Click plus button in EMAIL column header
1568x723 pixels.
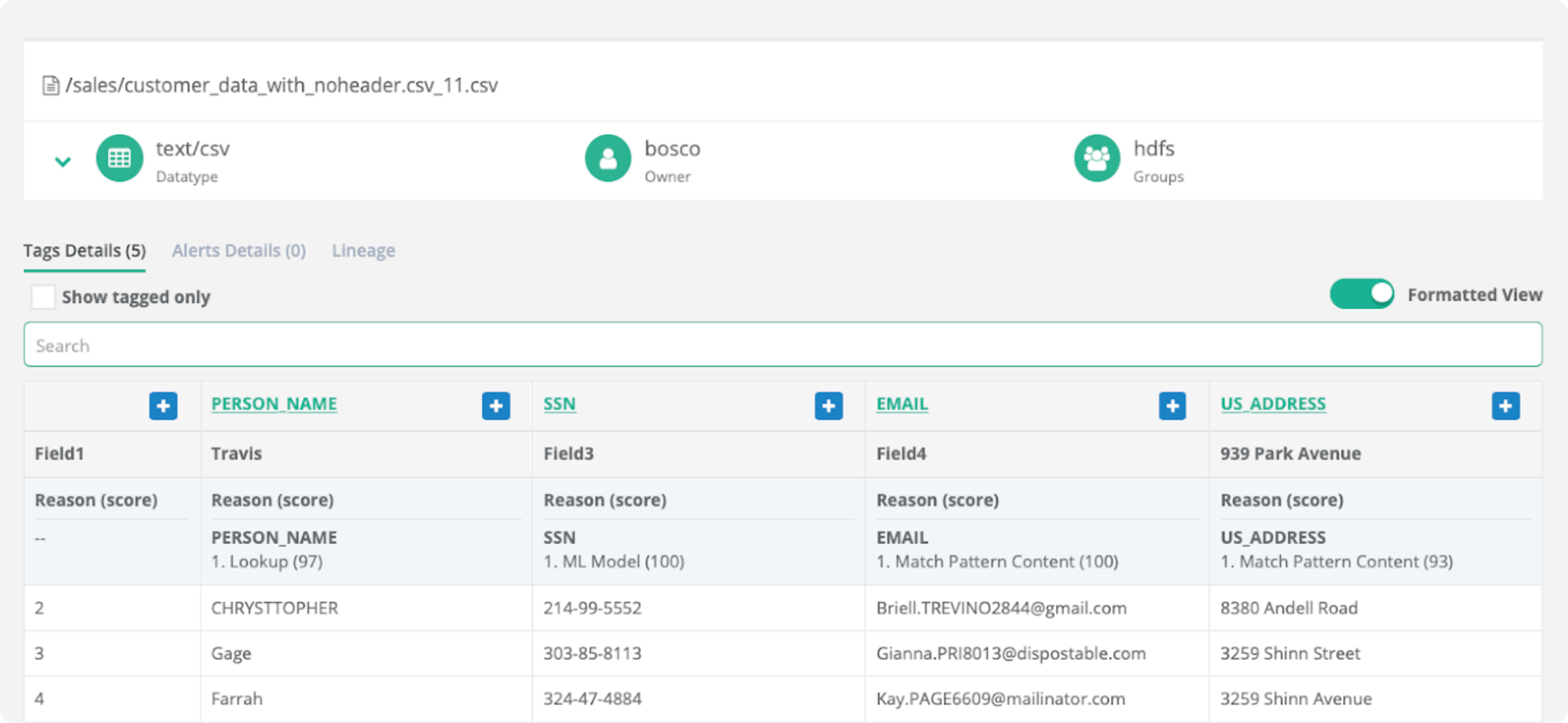tap(1172, 406)
